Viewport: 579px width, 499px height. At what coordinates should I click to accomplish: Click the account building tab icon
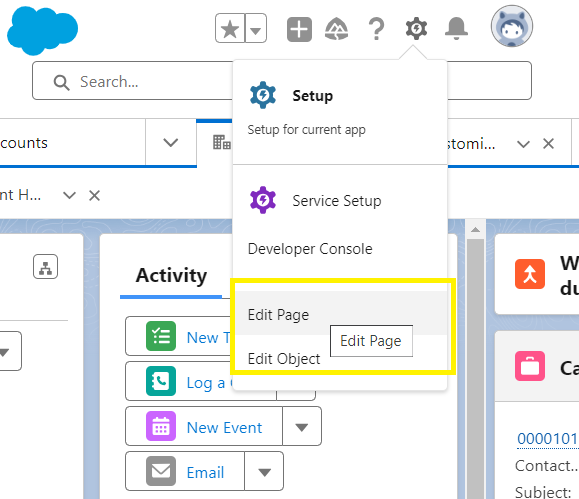[x=222, y=142]
